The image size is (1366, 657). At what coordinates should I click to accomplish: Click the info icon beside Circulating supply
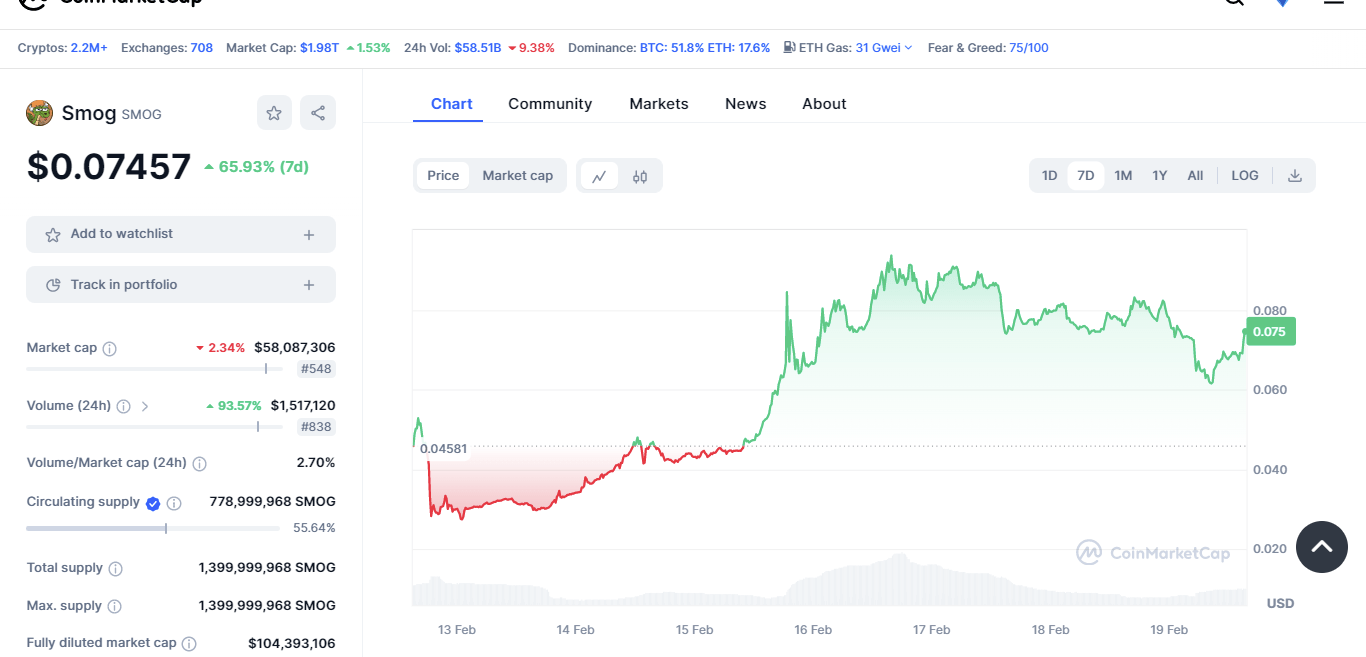[174, 503]
